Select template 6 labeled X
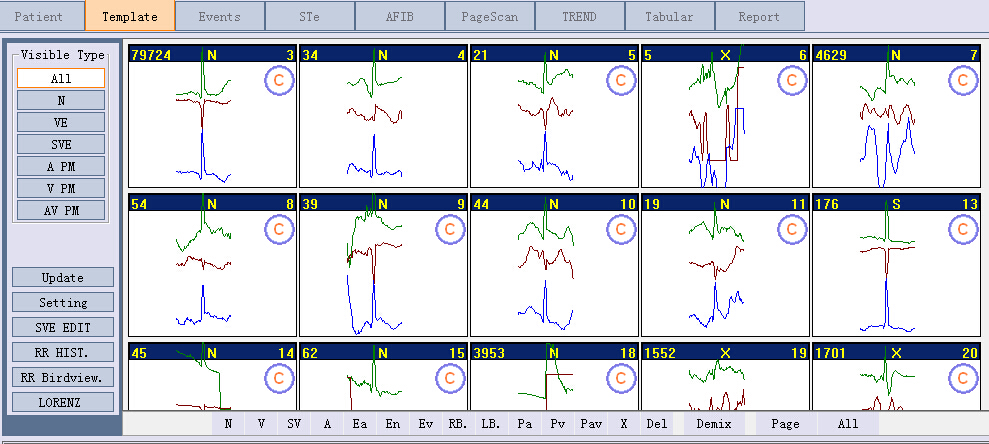The height and width of the screenshot is (444, 989). [x=725, y=116]
